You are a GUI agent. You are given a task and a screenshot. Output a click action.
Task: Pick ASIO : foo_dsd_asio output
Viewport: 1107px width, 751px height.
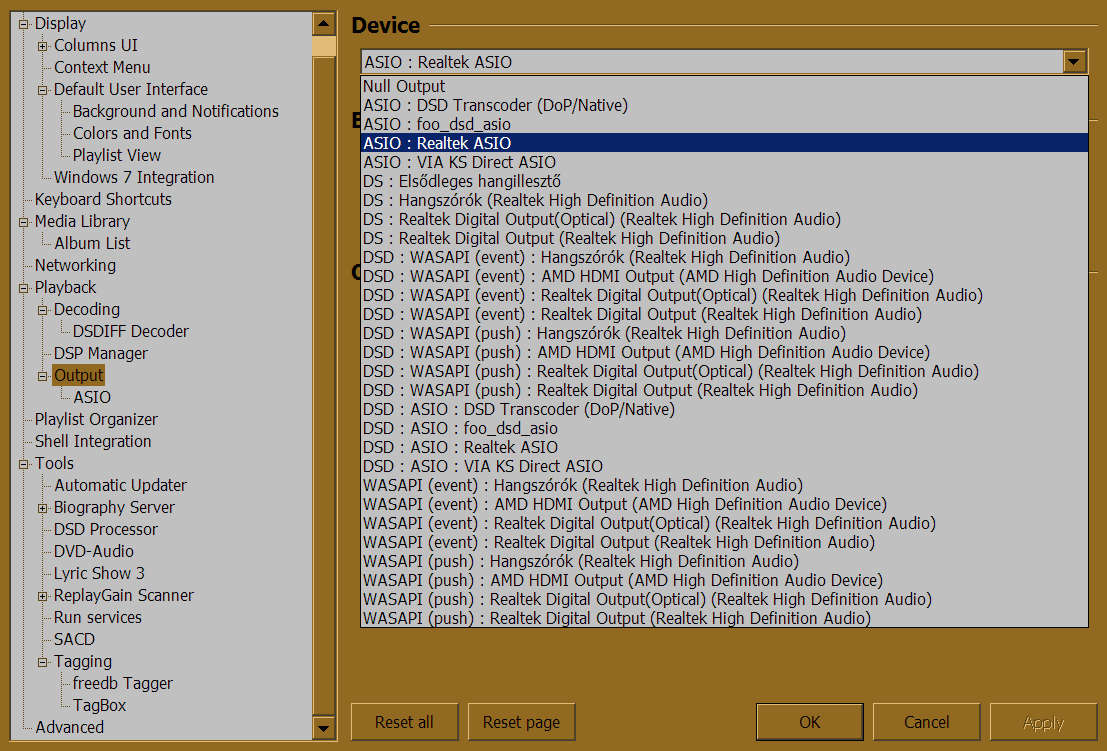coord(724,124)
